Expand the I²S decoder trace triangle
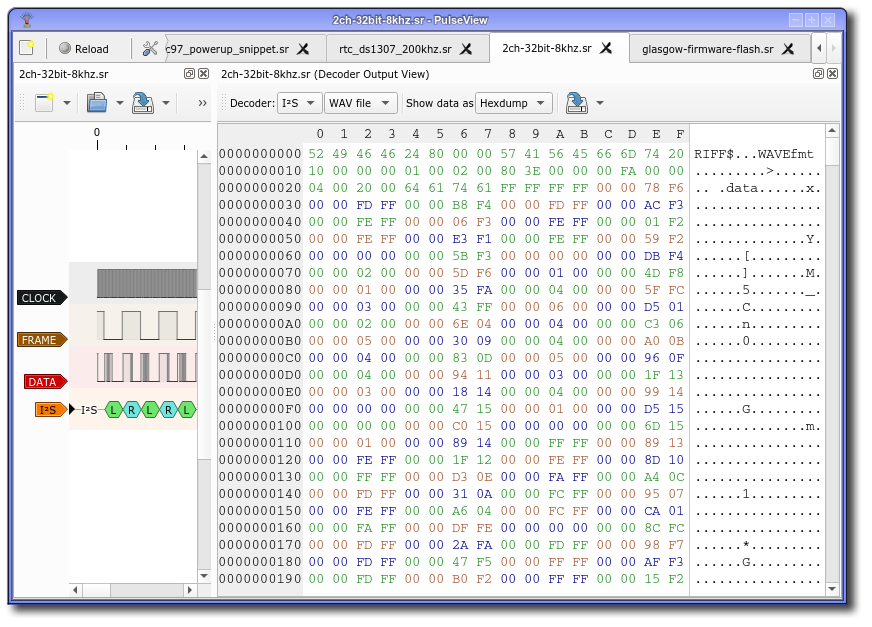 point(72,410)
